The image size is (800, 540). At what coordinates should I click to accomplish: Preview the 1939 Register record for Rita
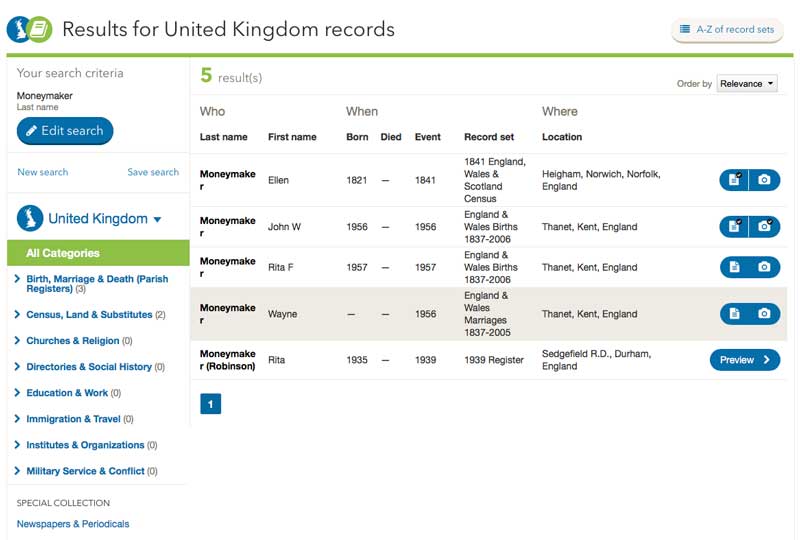click(x=745, y=360)
